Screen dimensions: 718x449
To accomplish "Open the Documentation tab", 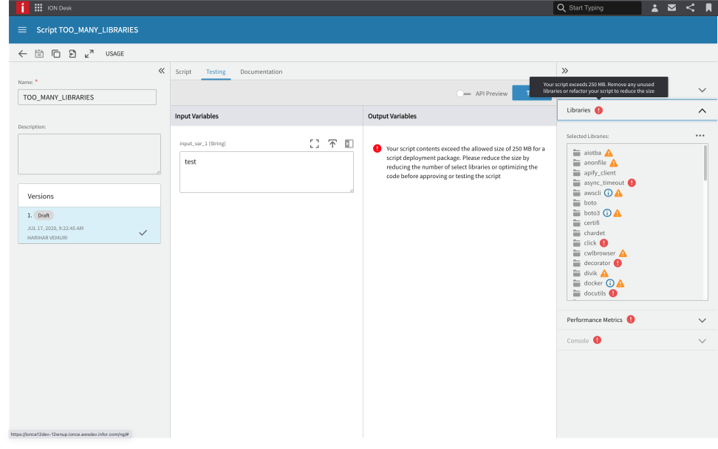I will click(261, 72).
